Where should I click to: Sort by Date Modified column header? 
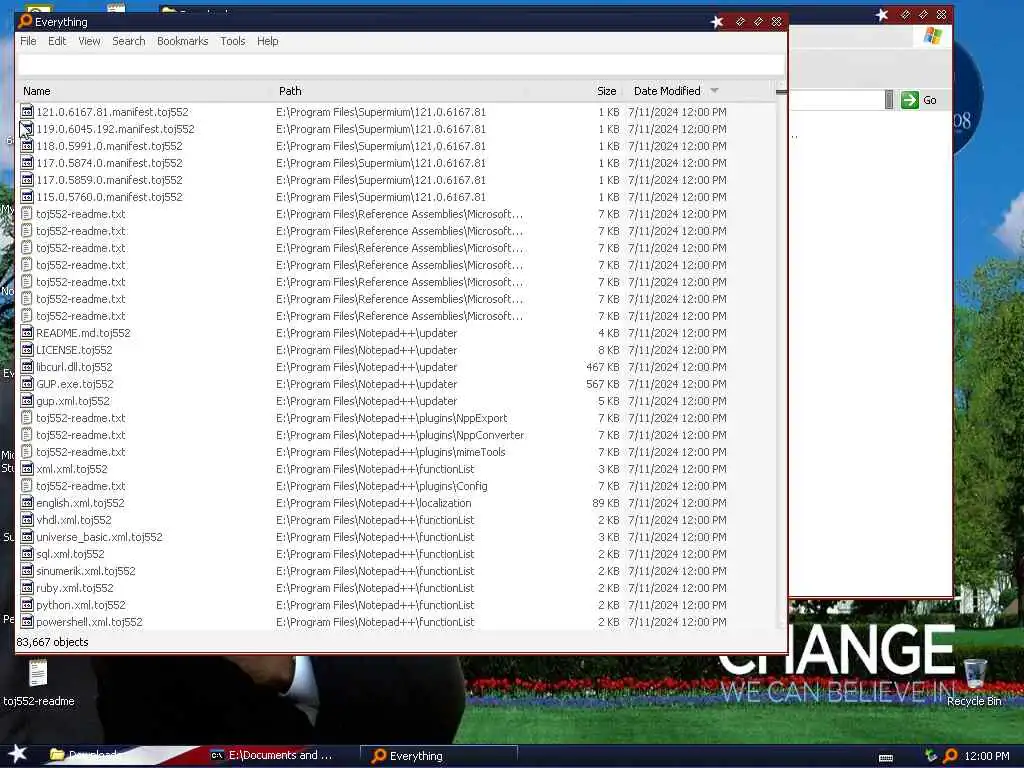667,91
